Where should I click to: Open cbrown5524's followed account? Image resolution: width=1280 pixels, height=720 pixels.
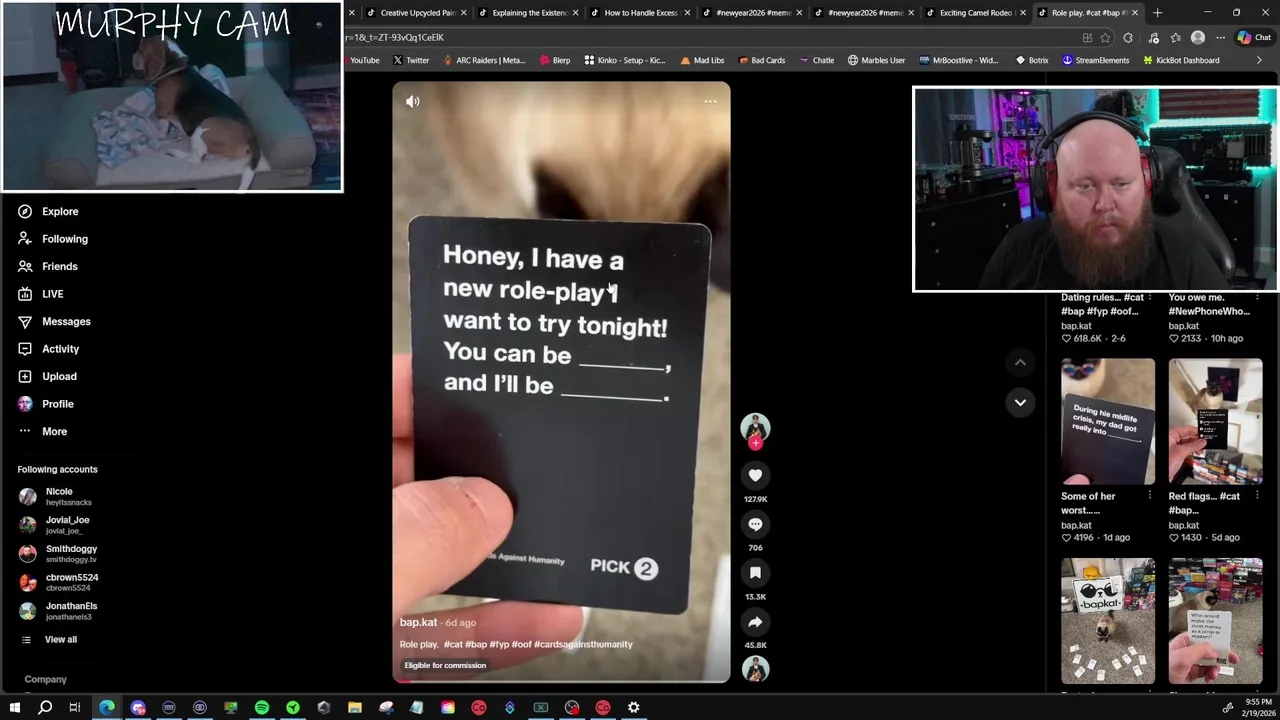point(58,582)
